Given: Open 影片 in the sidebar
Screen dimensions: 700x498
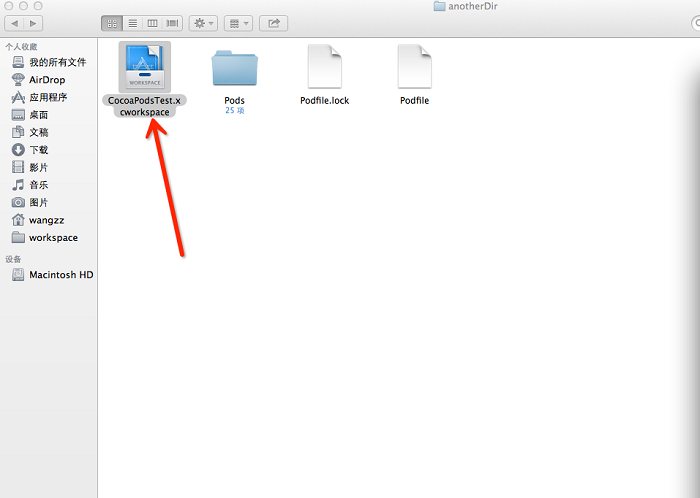Looking at the screenshot, I should click(x=49, y=167).
